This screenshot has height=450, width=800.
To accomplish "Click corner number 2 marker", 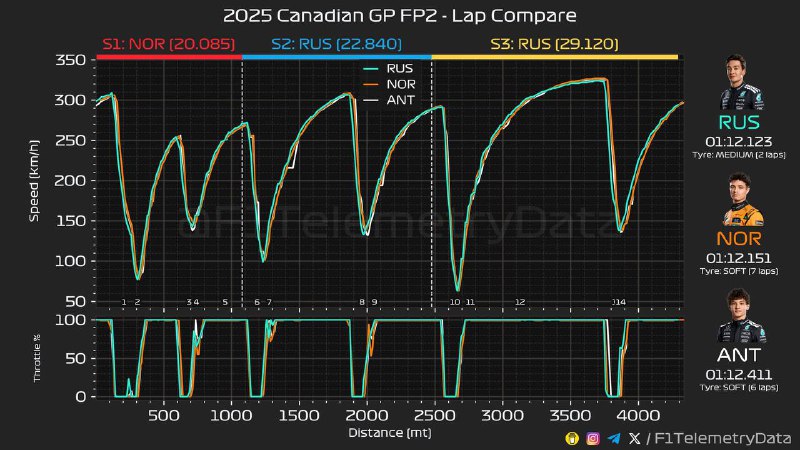I will [x=137, y=302].
